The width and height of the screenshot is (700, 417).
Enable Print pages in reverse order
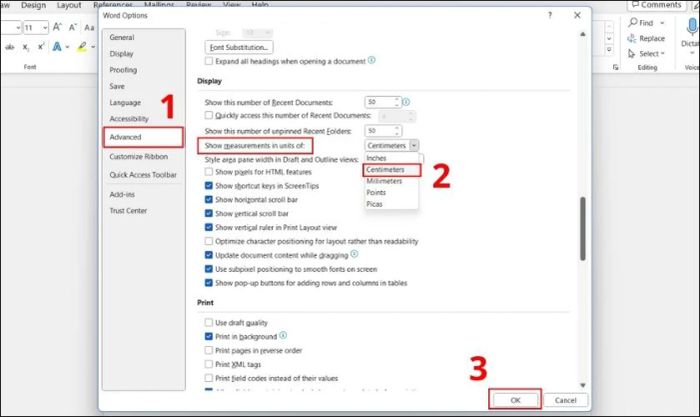(x=208, y=350)
